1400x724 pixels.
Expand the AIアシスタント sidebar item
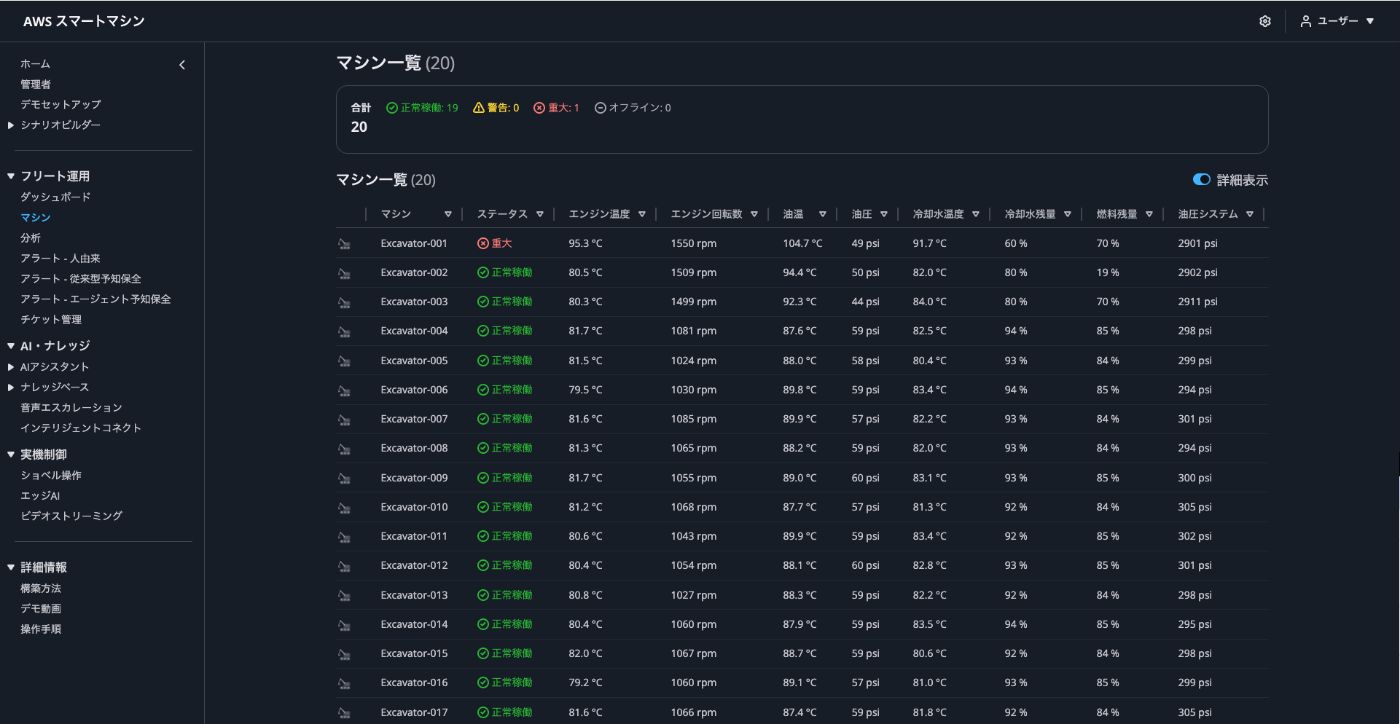[x=11, y=367]
